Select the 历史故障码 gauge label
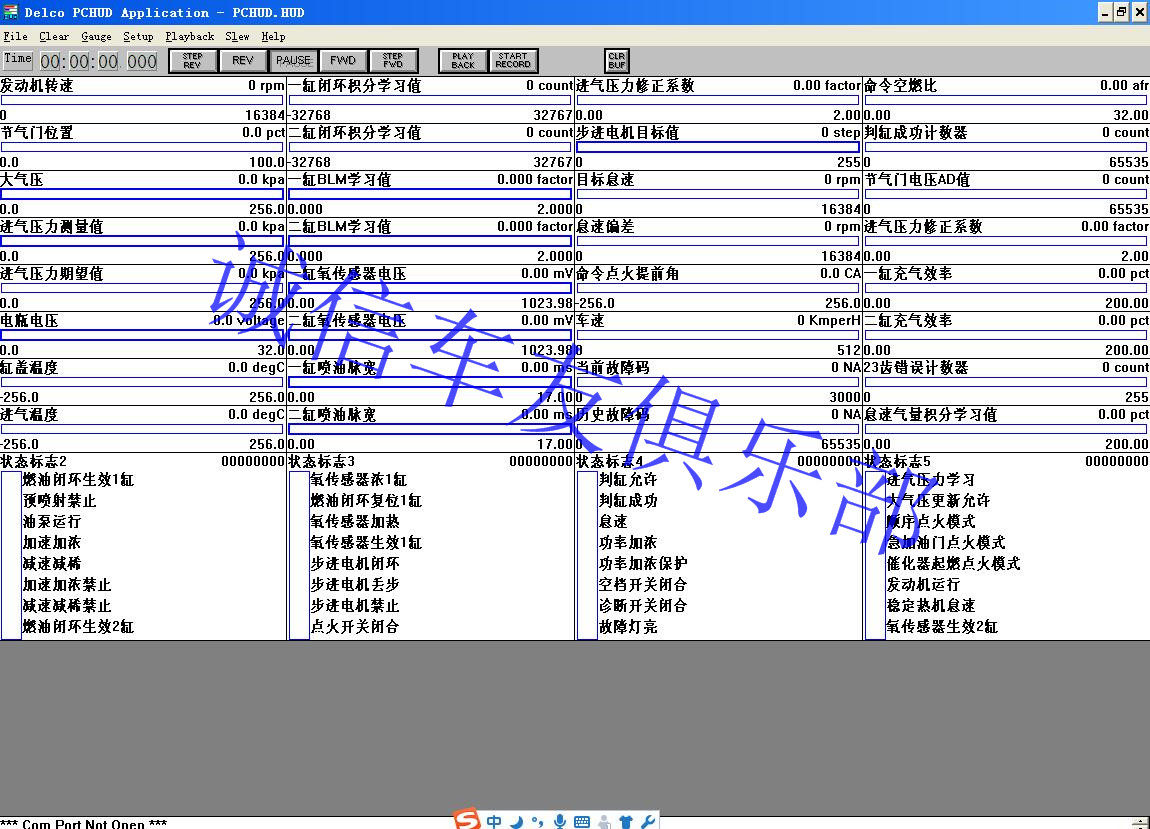This screenshot has width=1150, height=829. tap(613, 414)
